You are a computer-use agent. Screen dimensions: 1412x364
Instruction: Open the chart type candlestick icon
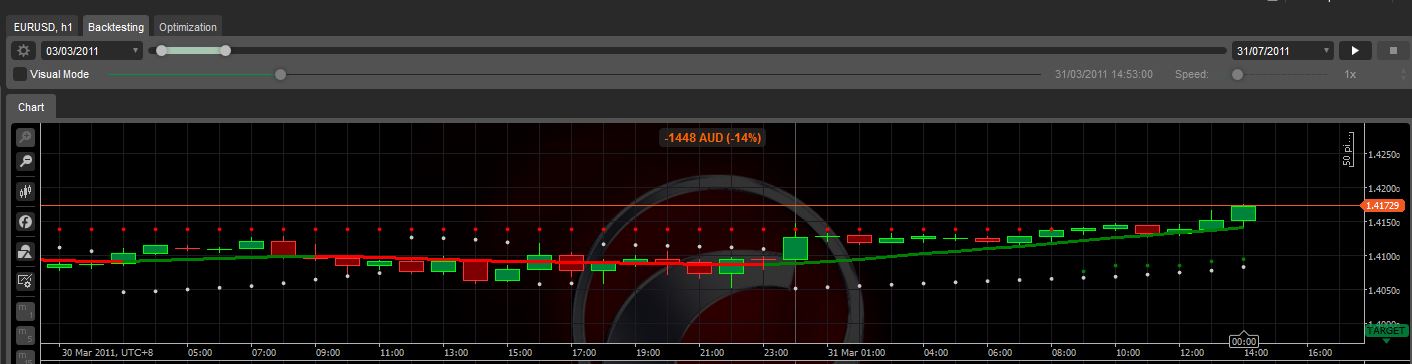25,190
